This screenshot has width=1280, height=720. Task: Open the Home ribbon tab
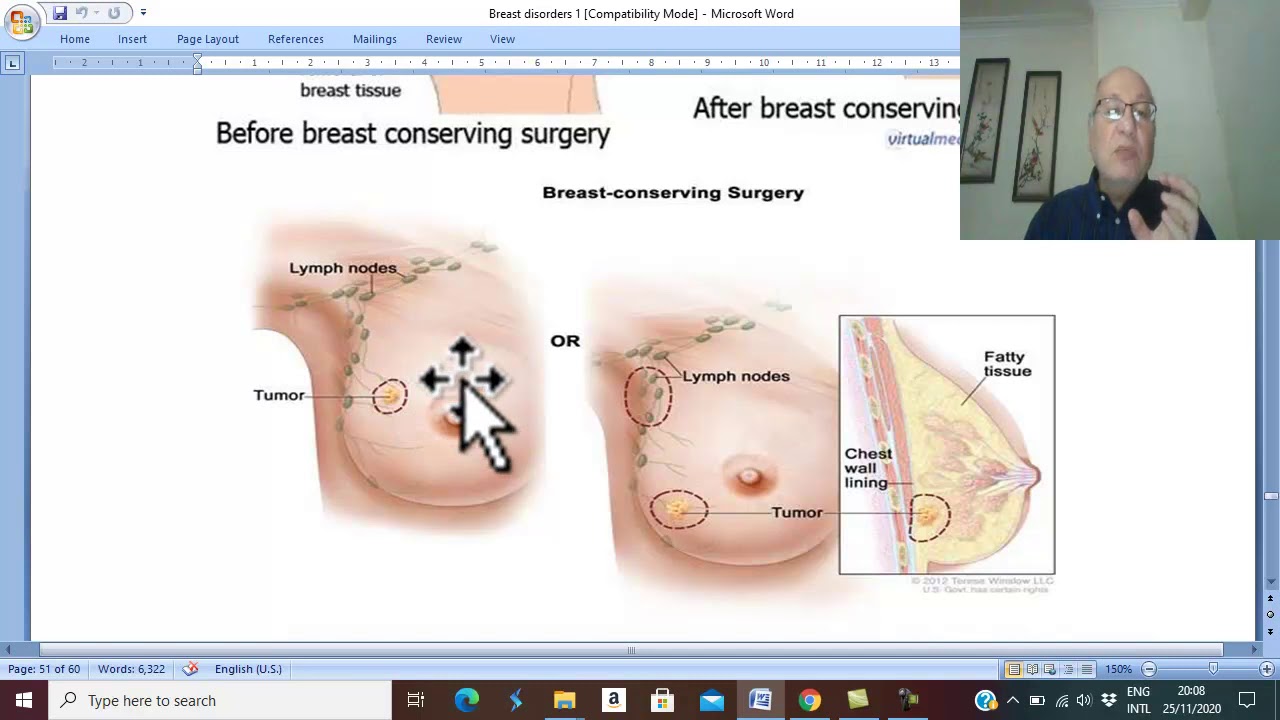[75, 39]
